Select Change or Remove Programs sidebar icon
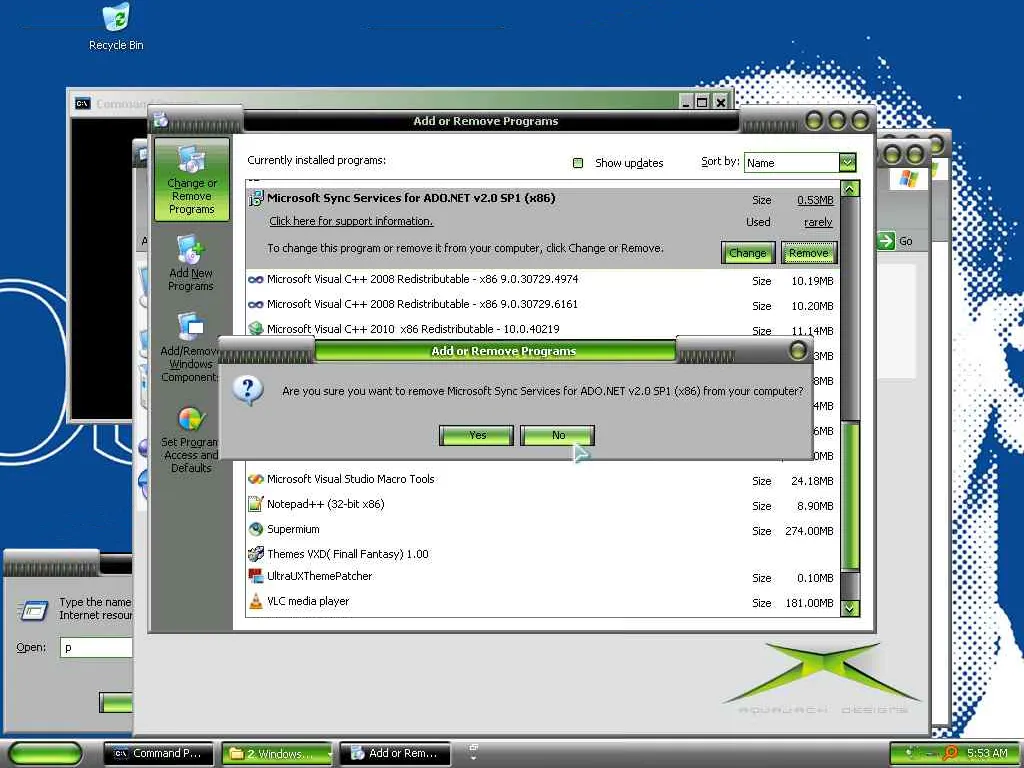Image resolution: width=1024 pixels, height=768 pixels. pyautogui.click(x=191, y=180)
